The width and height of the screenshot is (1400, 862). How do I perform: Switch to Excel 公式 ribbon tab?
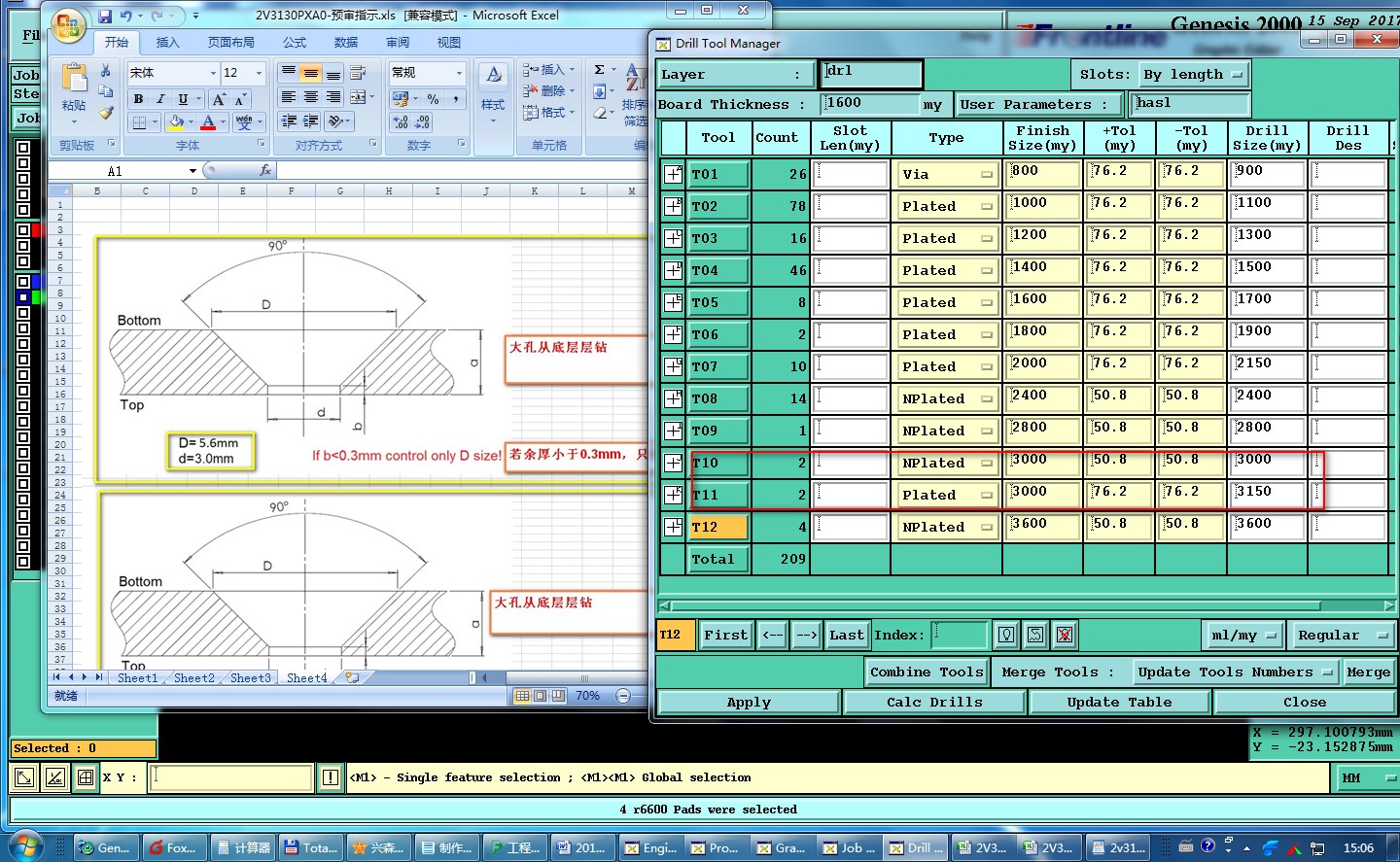295,43
